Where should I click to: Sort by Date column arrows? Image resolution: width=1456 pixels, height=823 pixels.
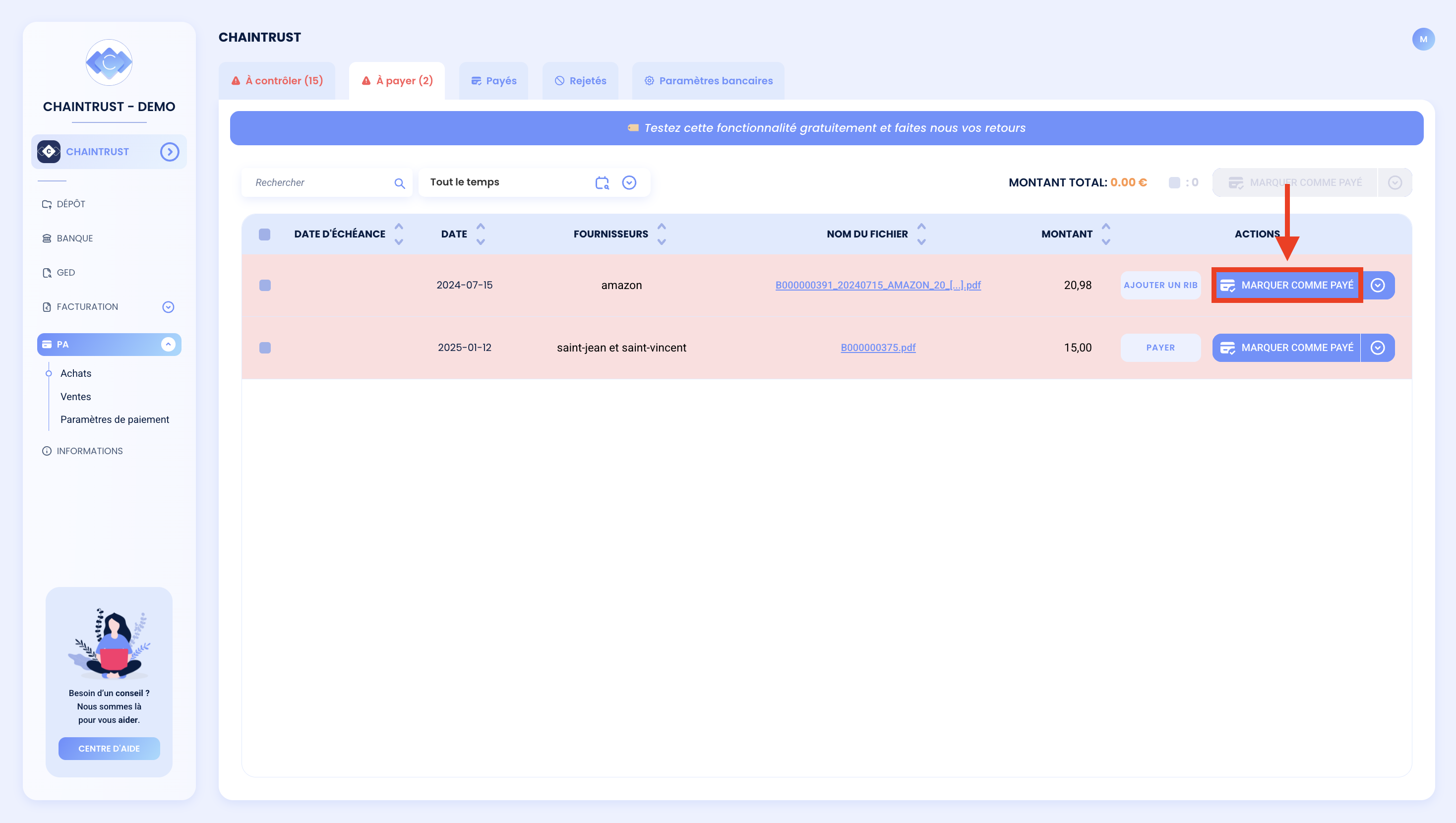pos(481,234)
